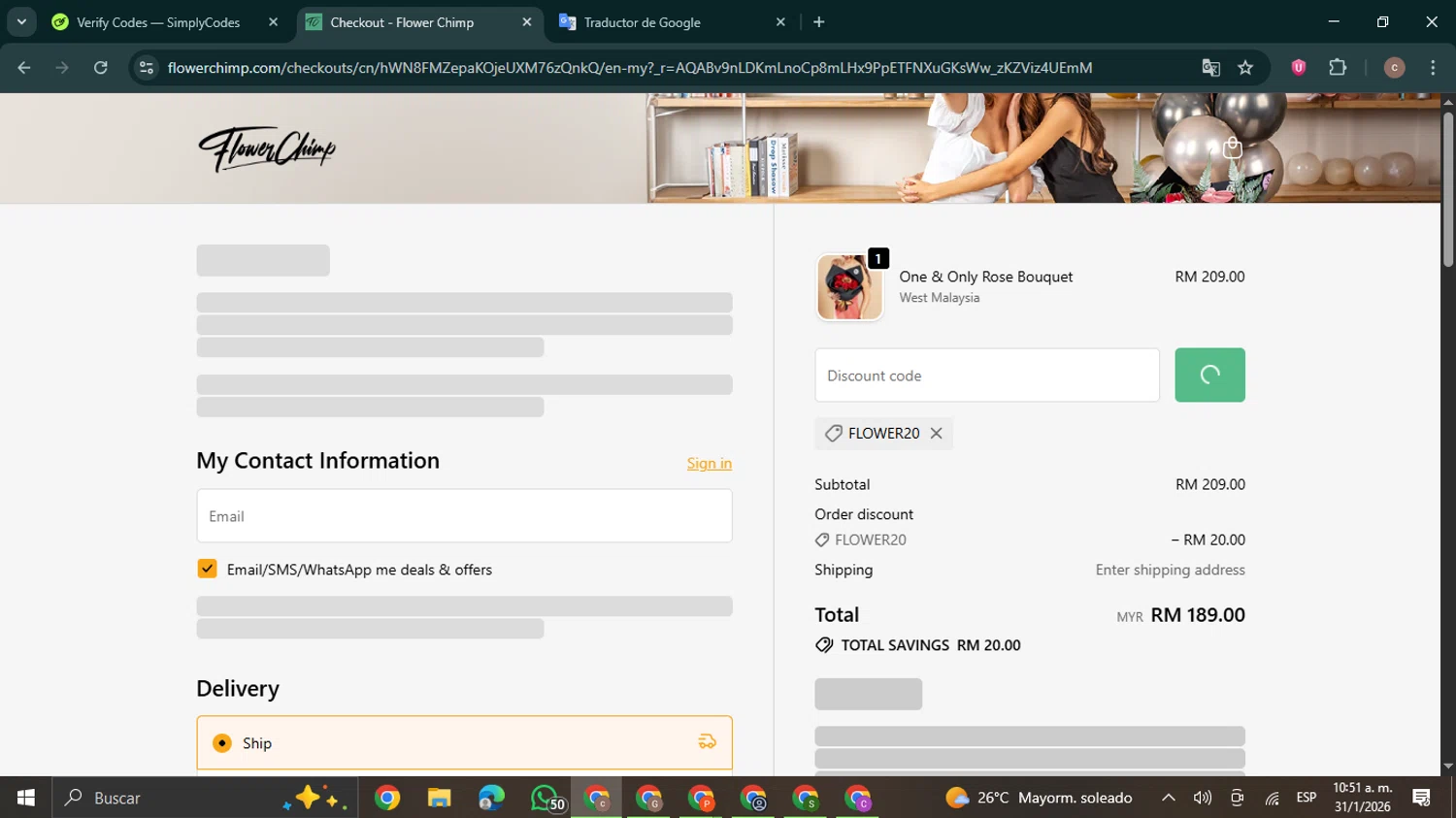Remove the FLOWER20 discount code tag
The width and height of the screenshot is (1456, 818).
click(x=936, y=434)
